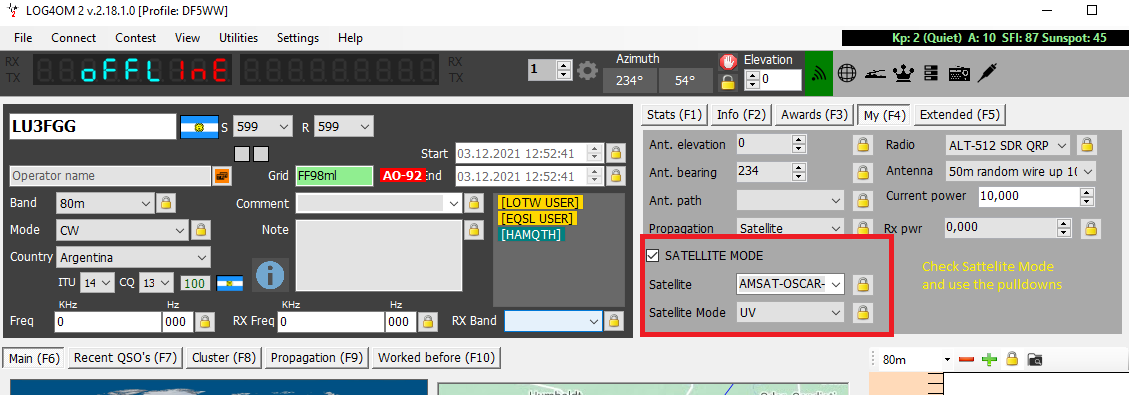Expand the Mode CW dropdown

tap(122, 230)
